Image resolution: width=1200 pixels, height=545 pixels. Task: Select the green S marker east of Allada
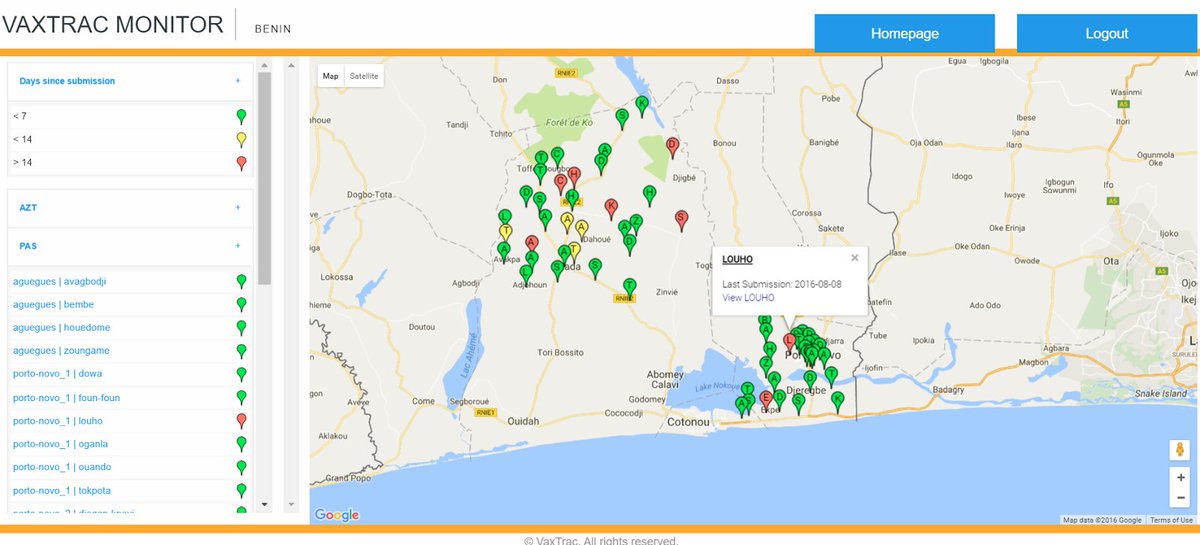(x=595, y=268)
